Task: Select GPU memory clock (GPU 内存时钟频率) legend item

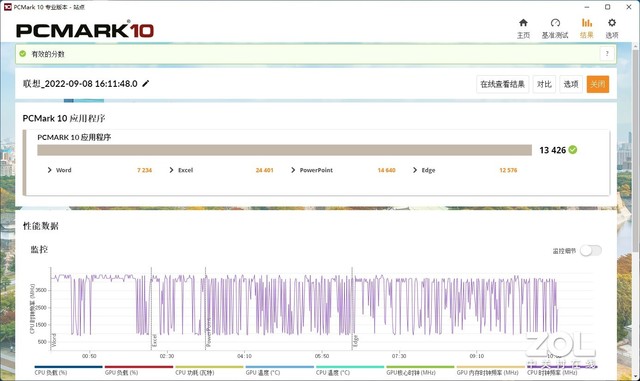Action: point(490,370)
